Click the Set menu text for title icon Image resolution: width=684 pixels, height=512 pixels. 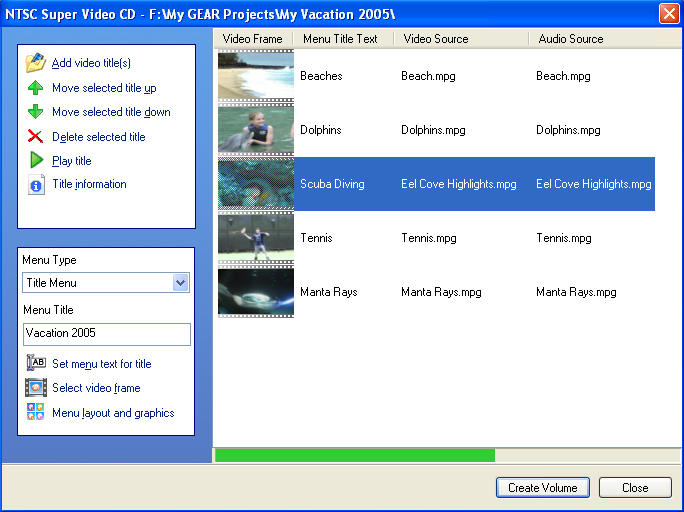tap(36, 364)
